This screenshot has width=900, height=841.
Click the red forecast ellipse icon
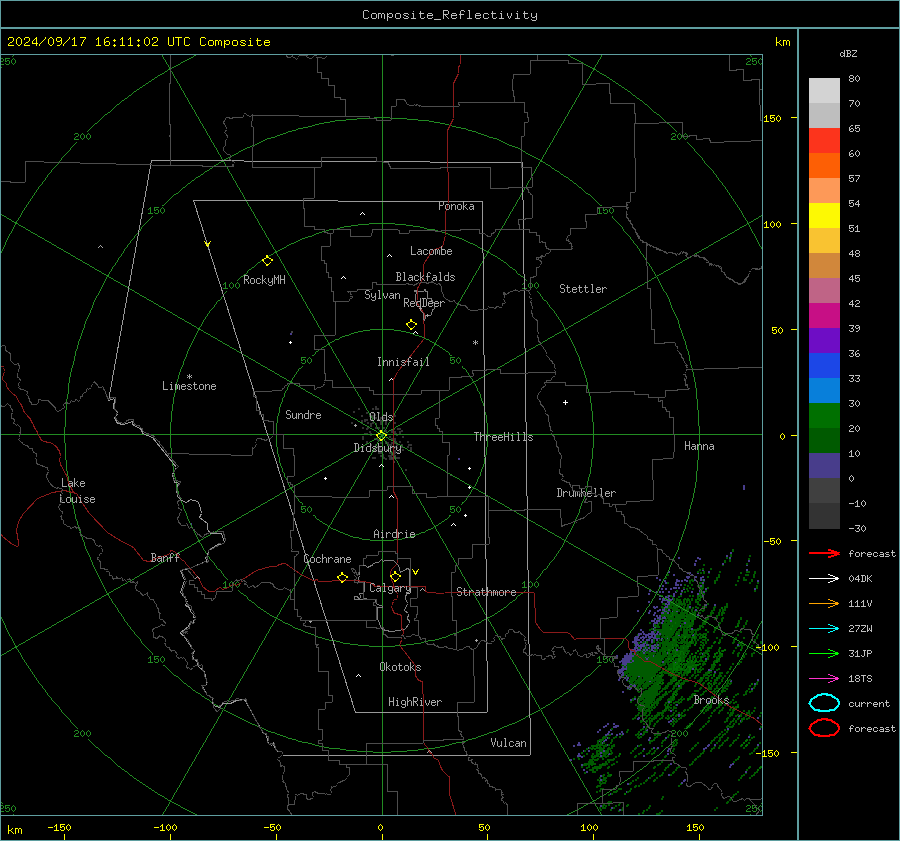824,728
